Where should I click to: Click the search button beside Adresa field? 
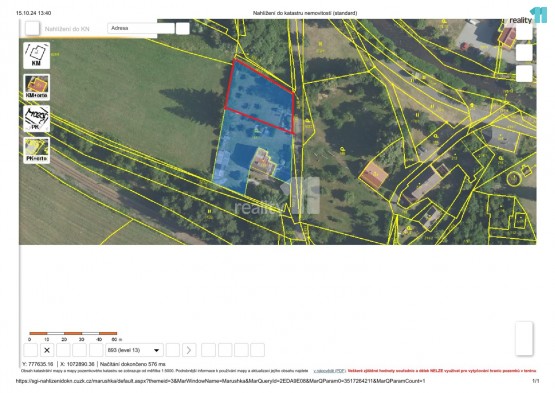pyautogui.click(x=183, y=28)
